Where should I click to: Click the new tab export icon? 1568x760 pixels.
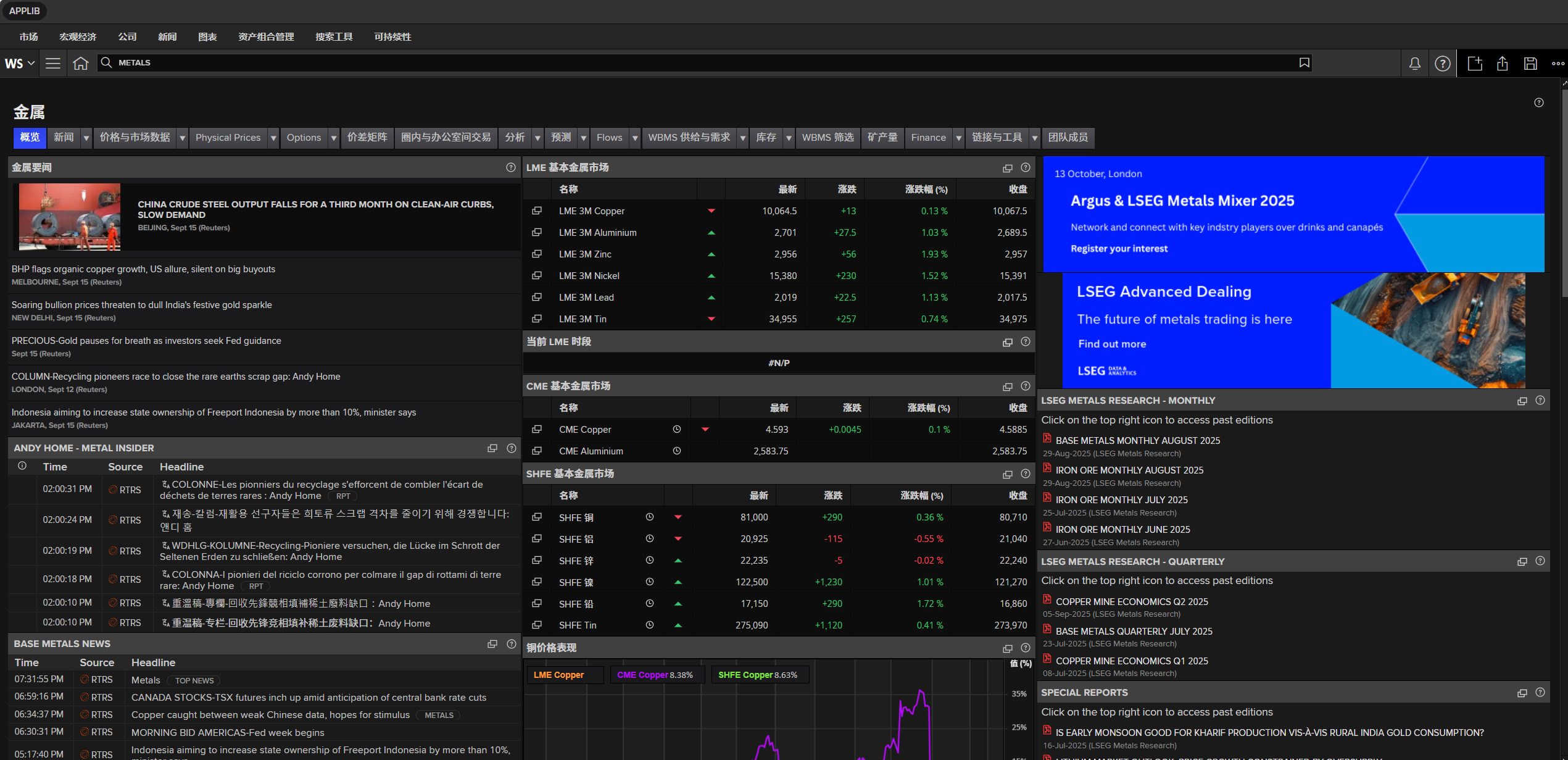point(1474,63)
